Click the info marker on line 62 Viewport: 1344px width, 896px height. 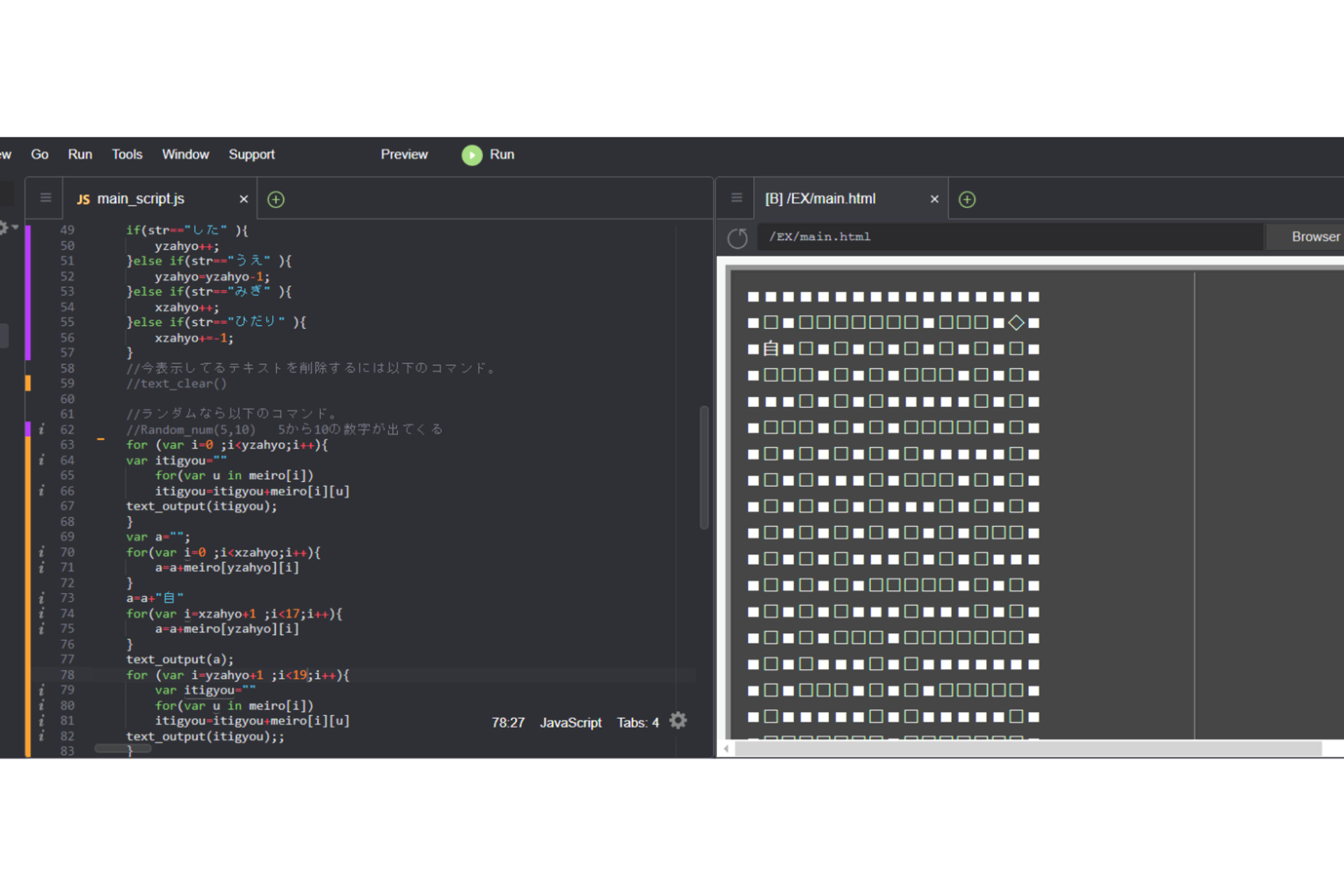(41, 429)
